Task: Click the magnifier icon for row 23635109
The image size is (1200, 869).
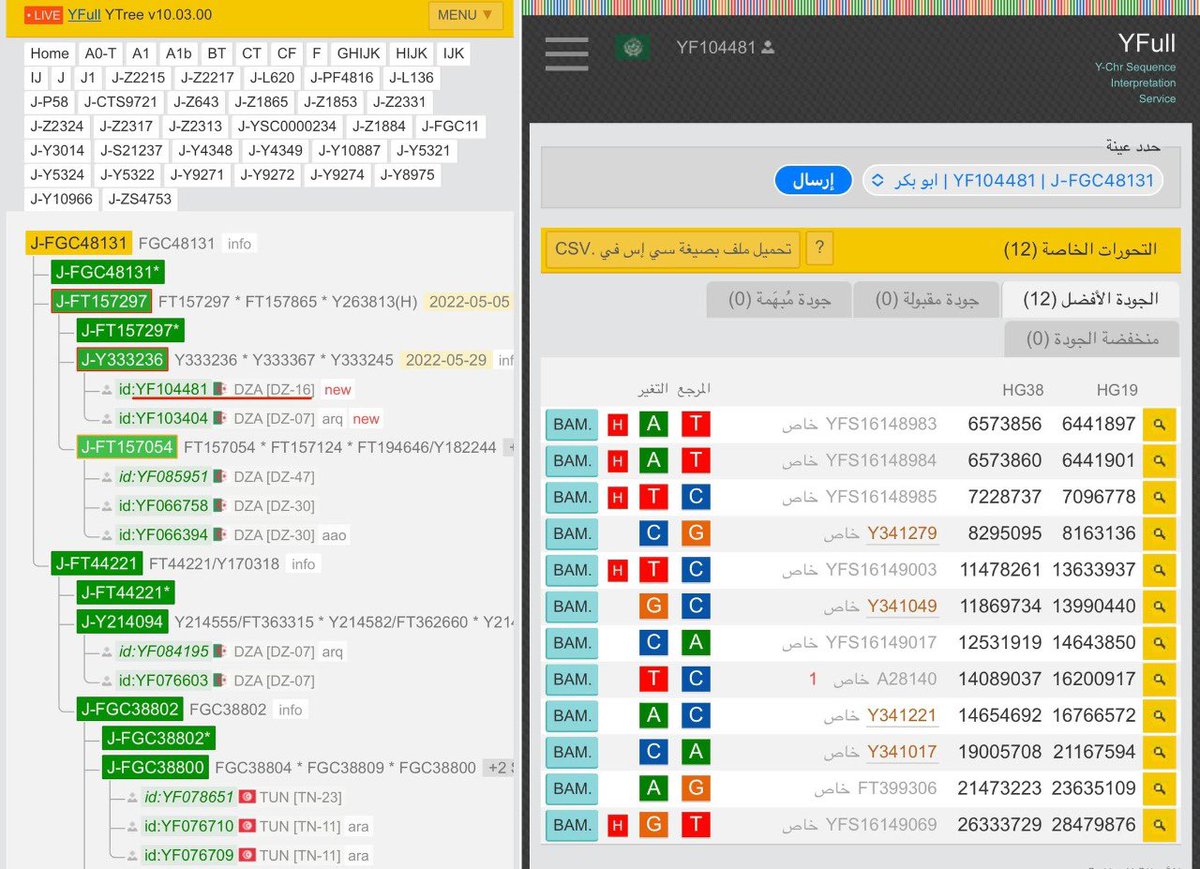Action: coord(1159,788)
